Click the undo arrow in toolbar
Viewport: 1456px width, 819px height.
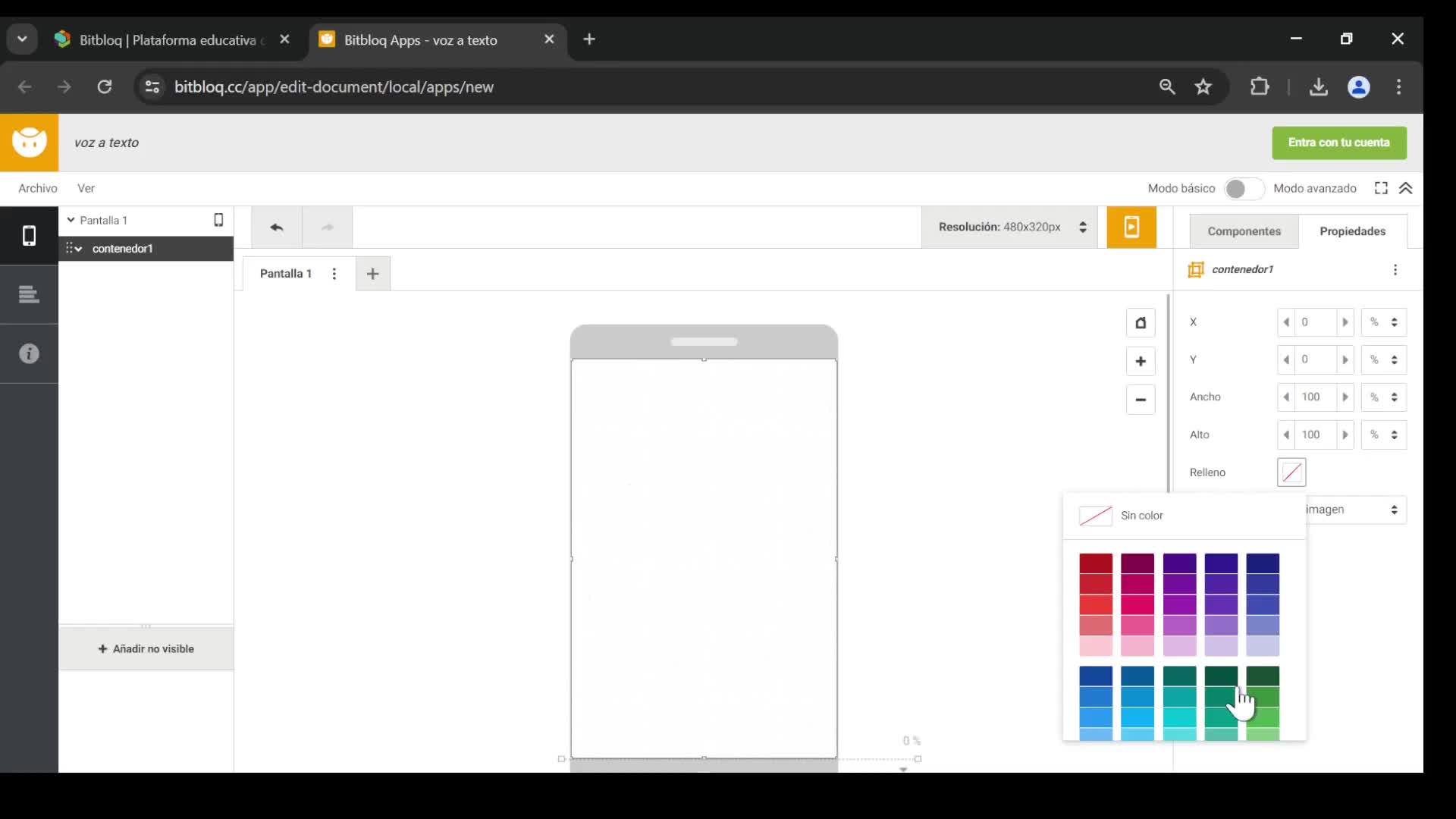tap(277, 227)
